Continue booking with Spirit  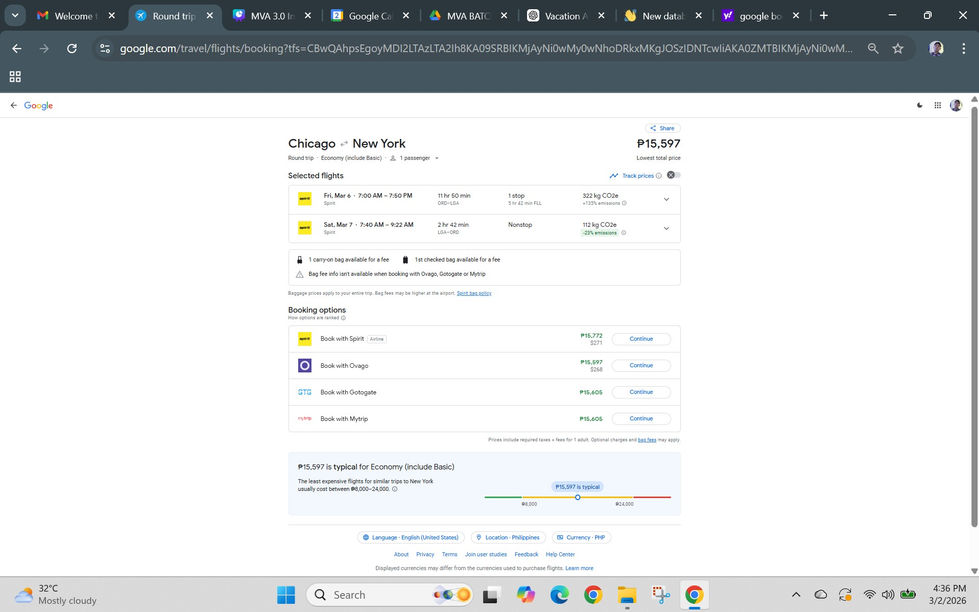pos(641,338)
